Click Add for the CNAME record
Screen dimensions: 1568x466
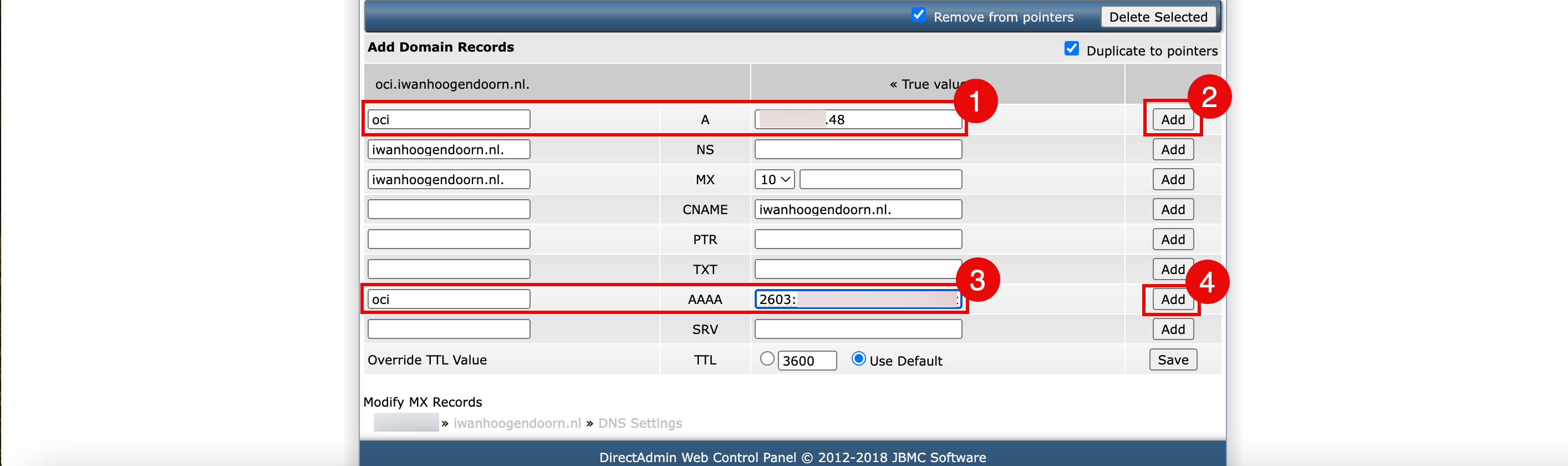click(1172, 210)
